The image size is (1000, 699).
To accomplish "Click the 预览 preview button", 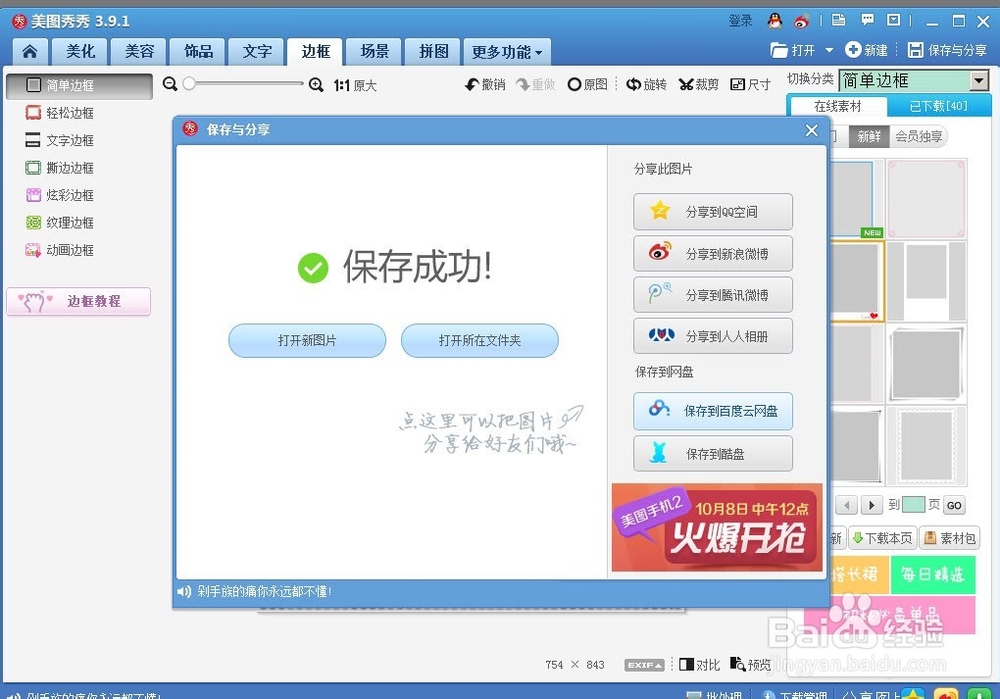I will coord(751,665).
